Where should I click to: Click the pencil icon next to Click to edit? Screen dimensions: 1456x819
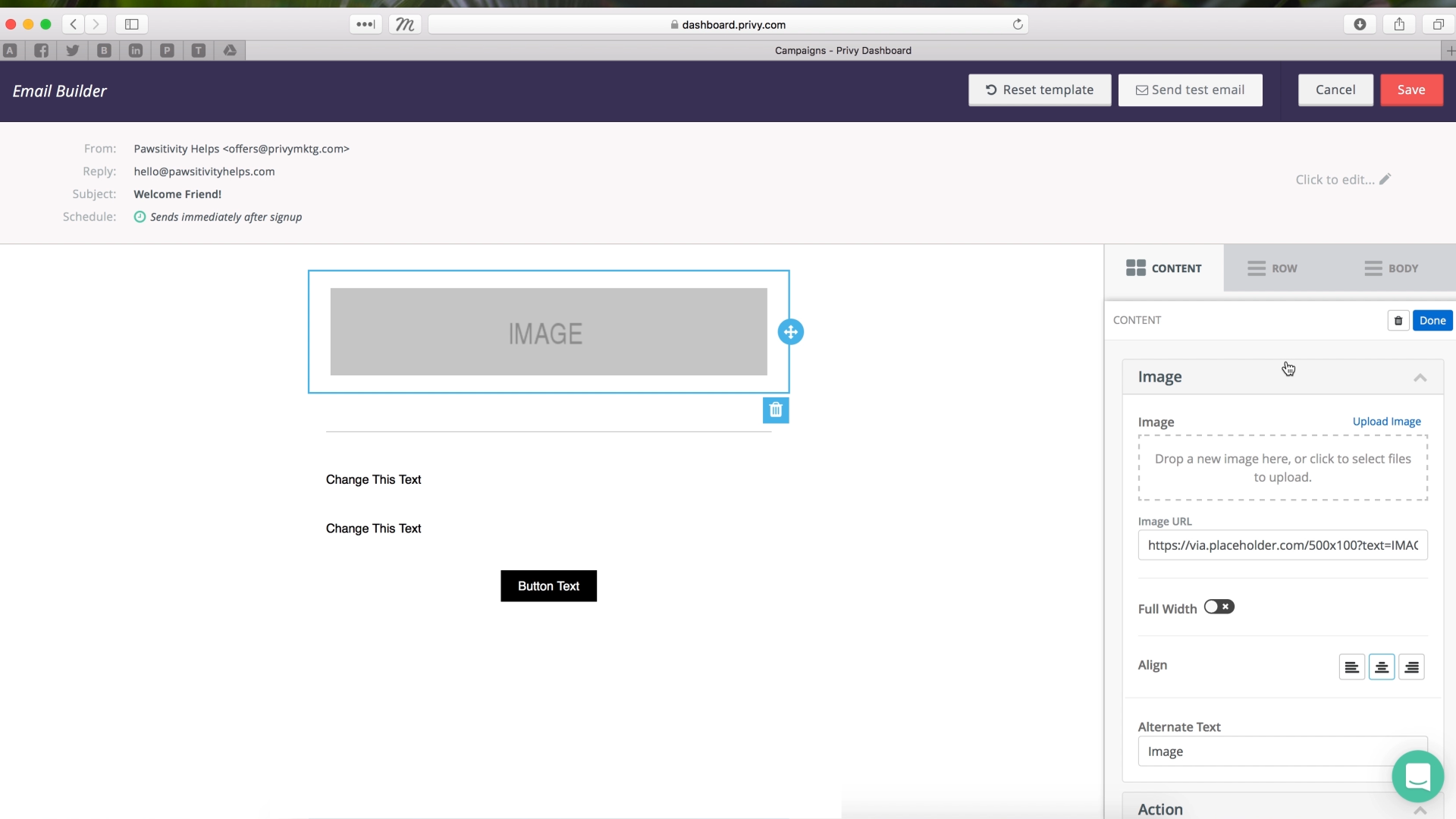1385,180
